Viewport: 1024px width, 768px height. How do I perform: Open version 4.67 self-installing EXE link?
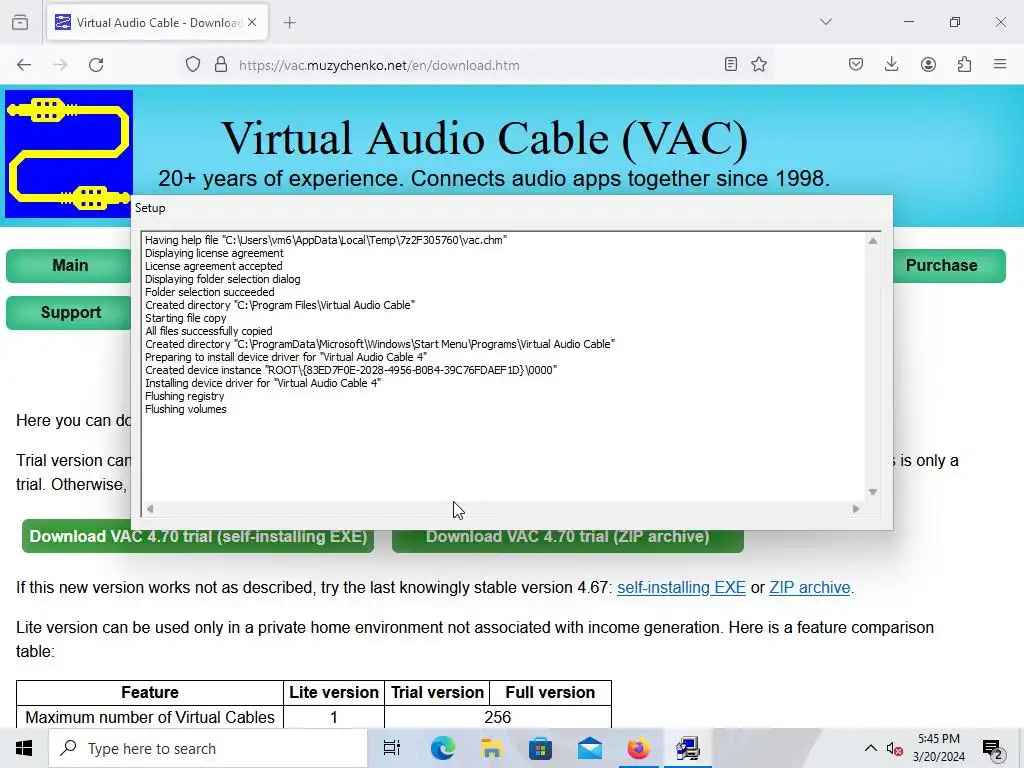click(x=681, y=588)
